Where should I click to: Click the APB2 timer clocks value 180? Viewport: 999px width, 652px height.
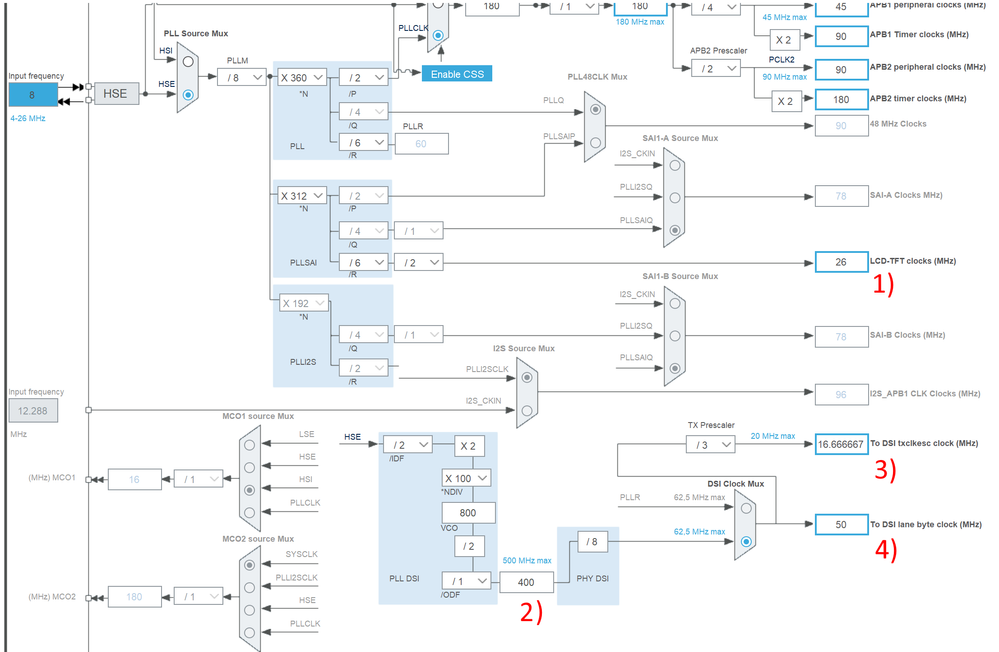coord(841,99)
